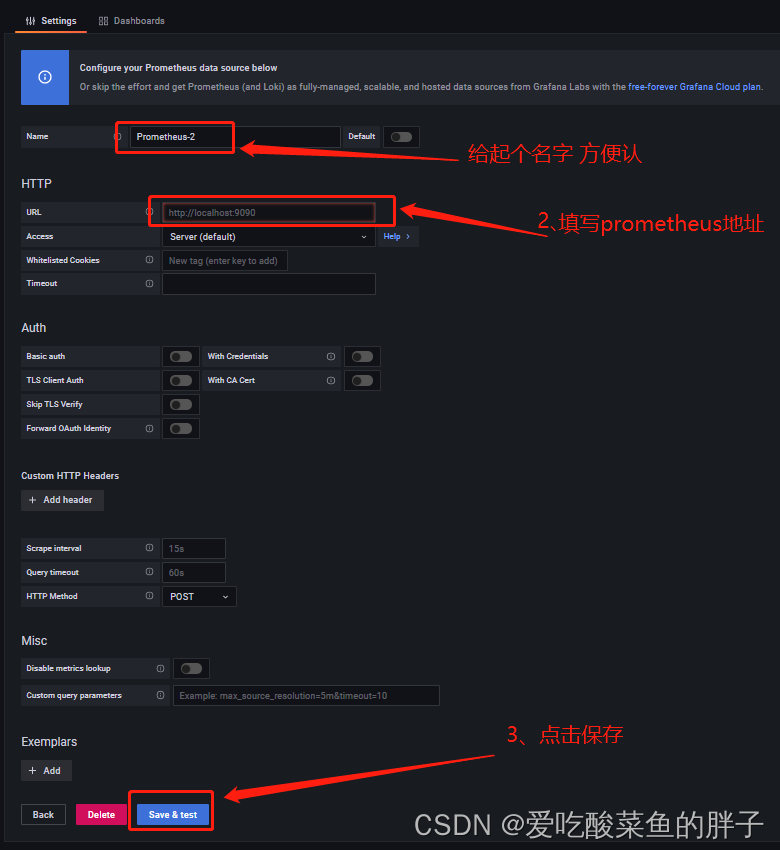Enable the Skip TLS Verify toggle
780x850 pixels.
(x=181, y=404)
